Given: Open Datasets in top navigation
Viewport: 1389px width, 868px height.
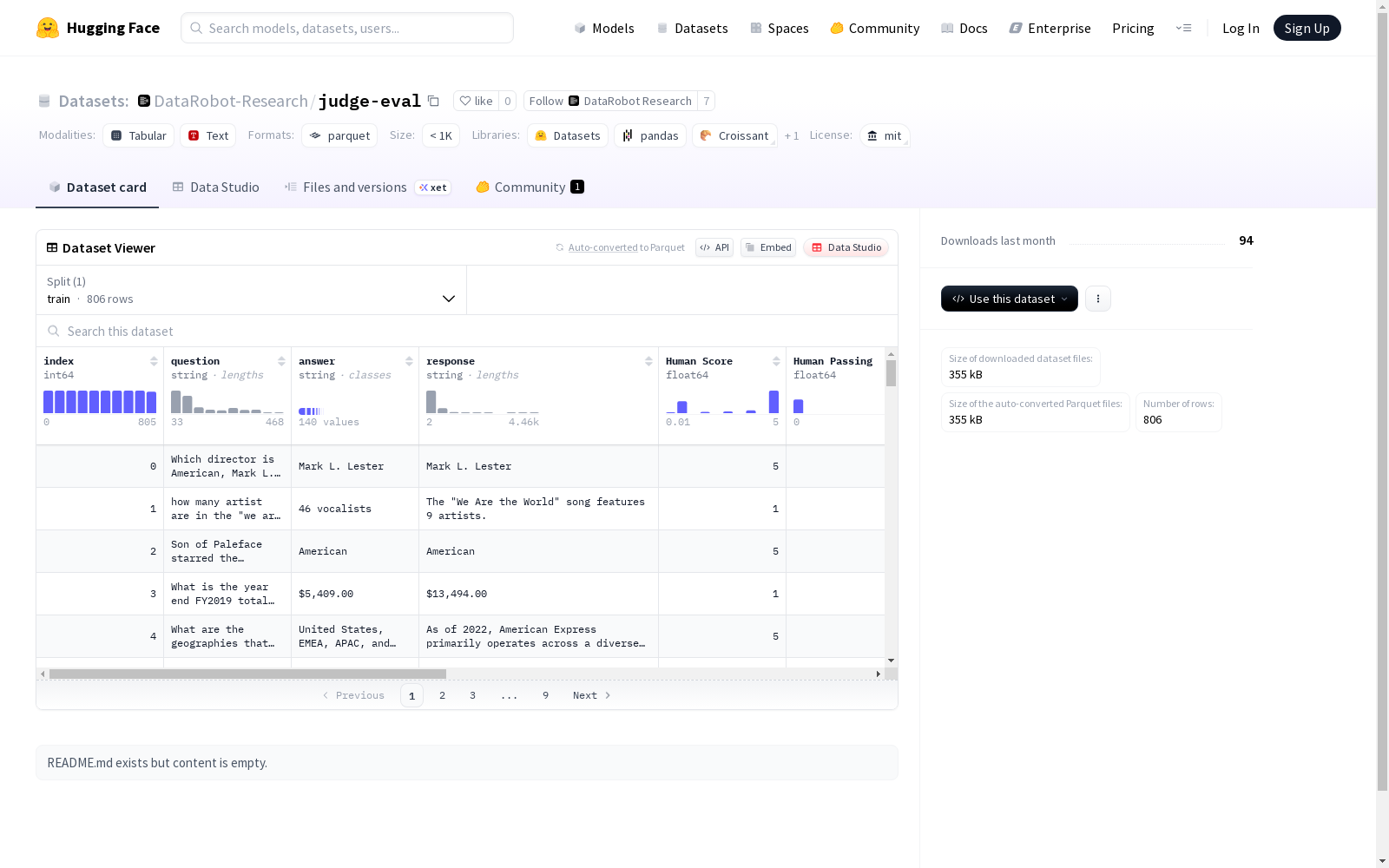Looking at the screenshot, I should 692,28.
